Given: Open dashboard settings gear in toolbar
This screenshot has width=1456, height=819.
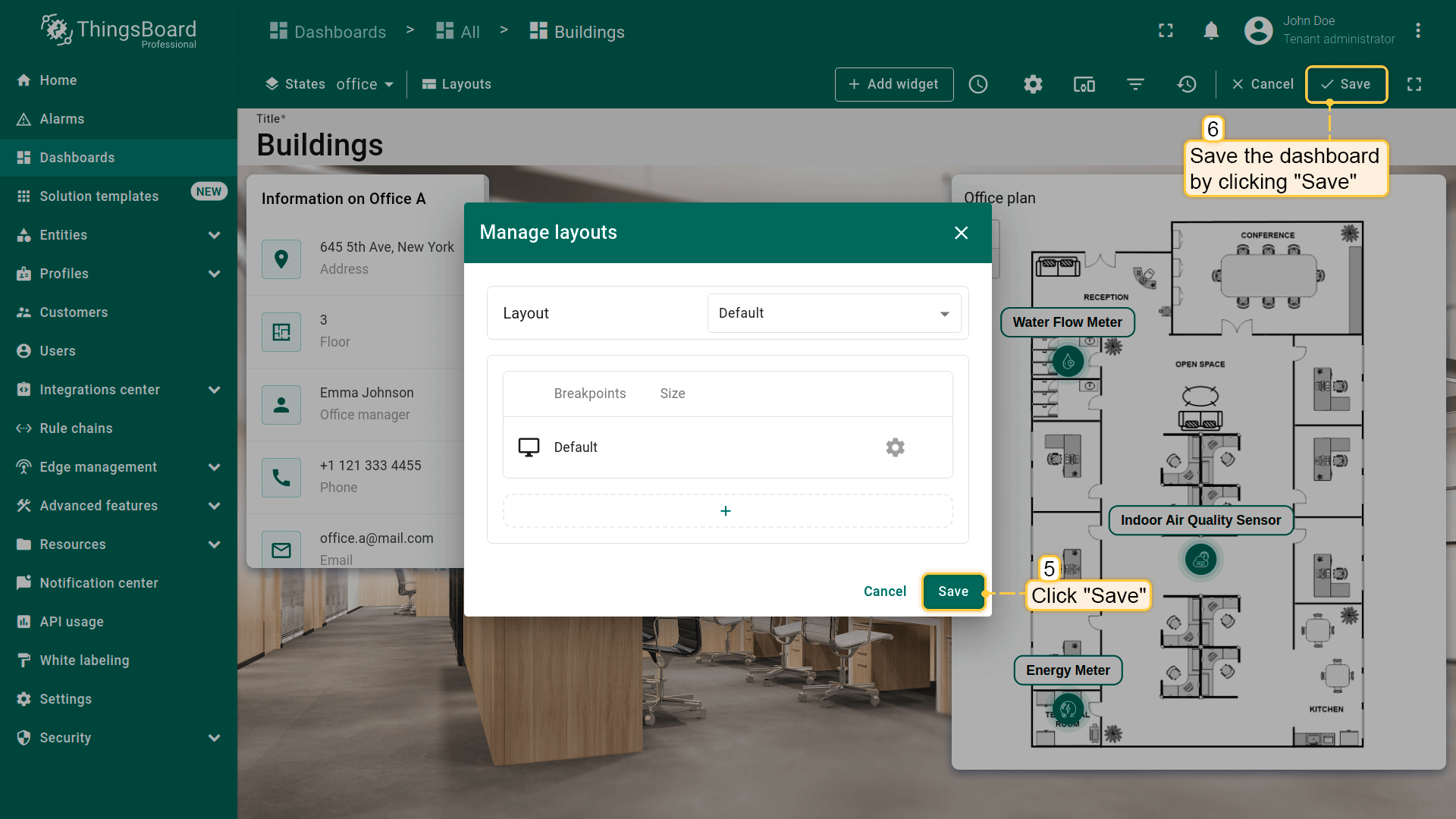Looking at the screenshot, I should [x=1033, y=84].
